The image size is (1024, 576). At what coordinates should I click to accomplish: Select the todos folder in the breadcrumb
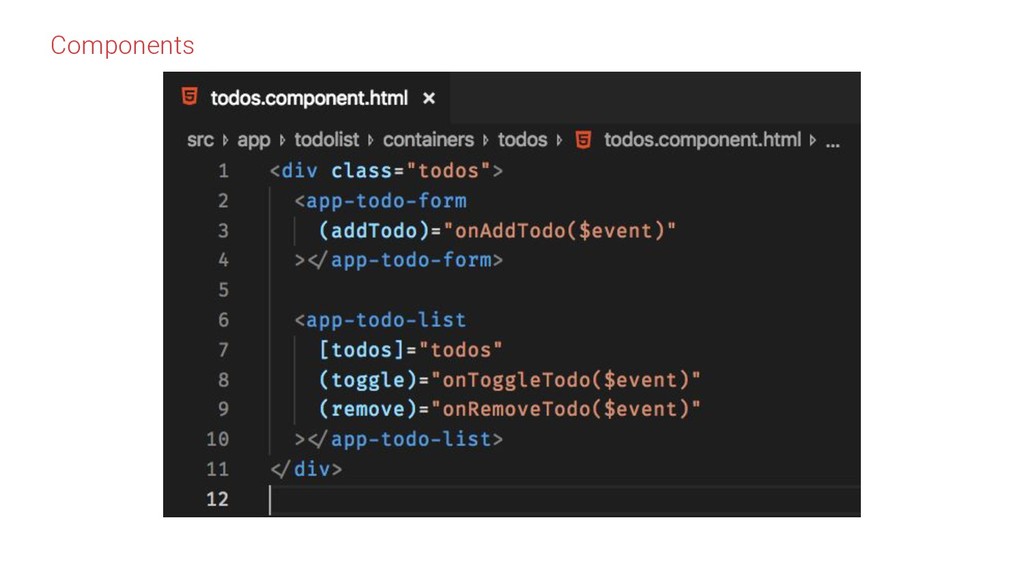pos(522,140)
